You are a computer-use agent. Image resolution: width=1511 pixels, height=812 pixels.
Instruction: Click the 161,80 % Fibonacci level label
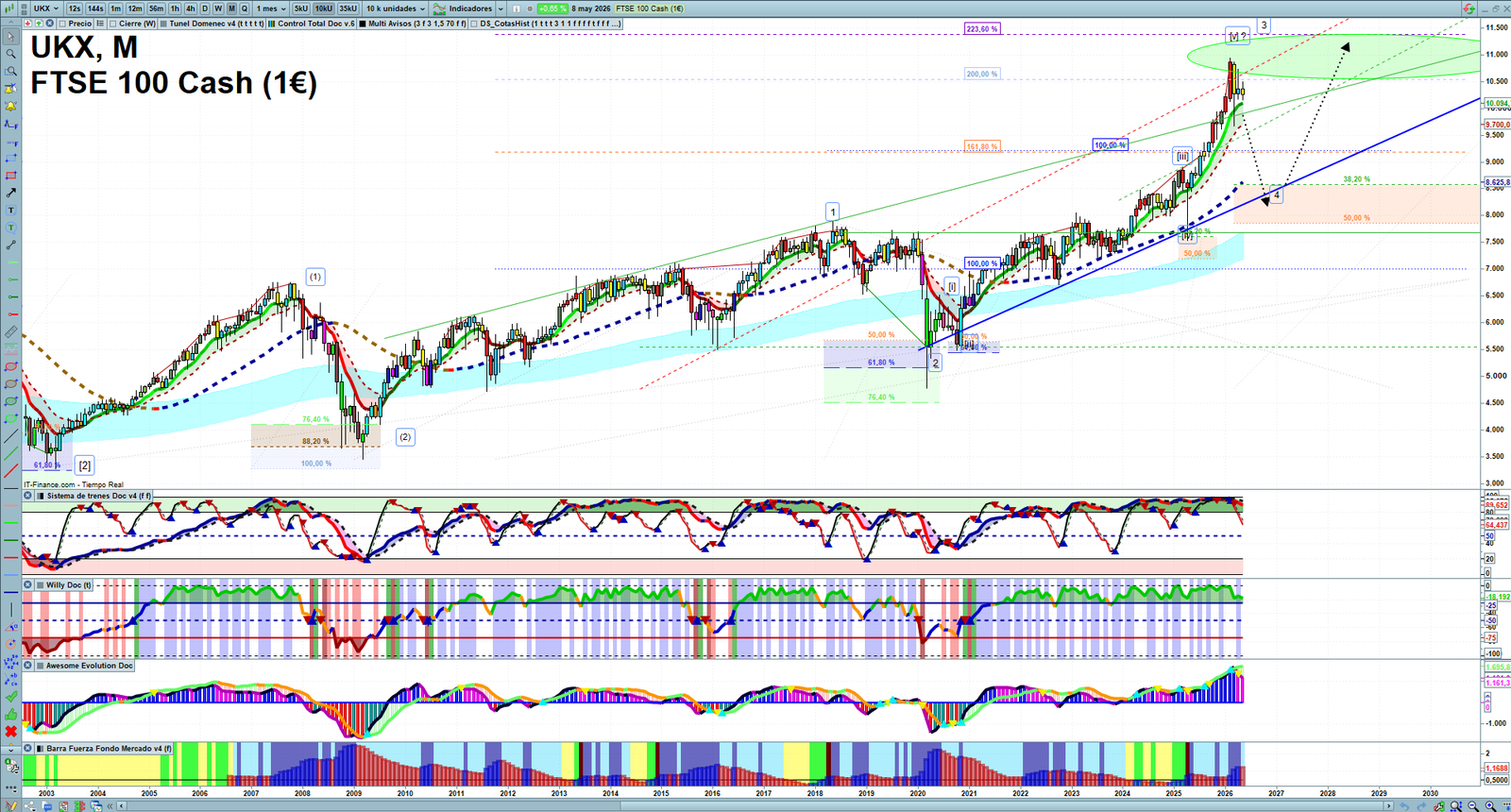coord(982,146)
